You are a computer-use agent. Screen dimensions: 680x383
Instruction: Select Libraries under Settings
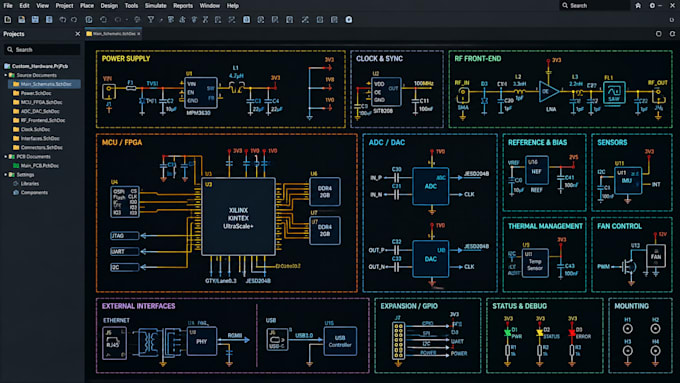30,183
